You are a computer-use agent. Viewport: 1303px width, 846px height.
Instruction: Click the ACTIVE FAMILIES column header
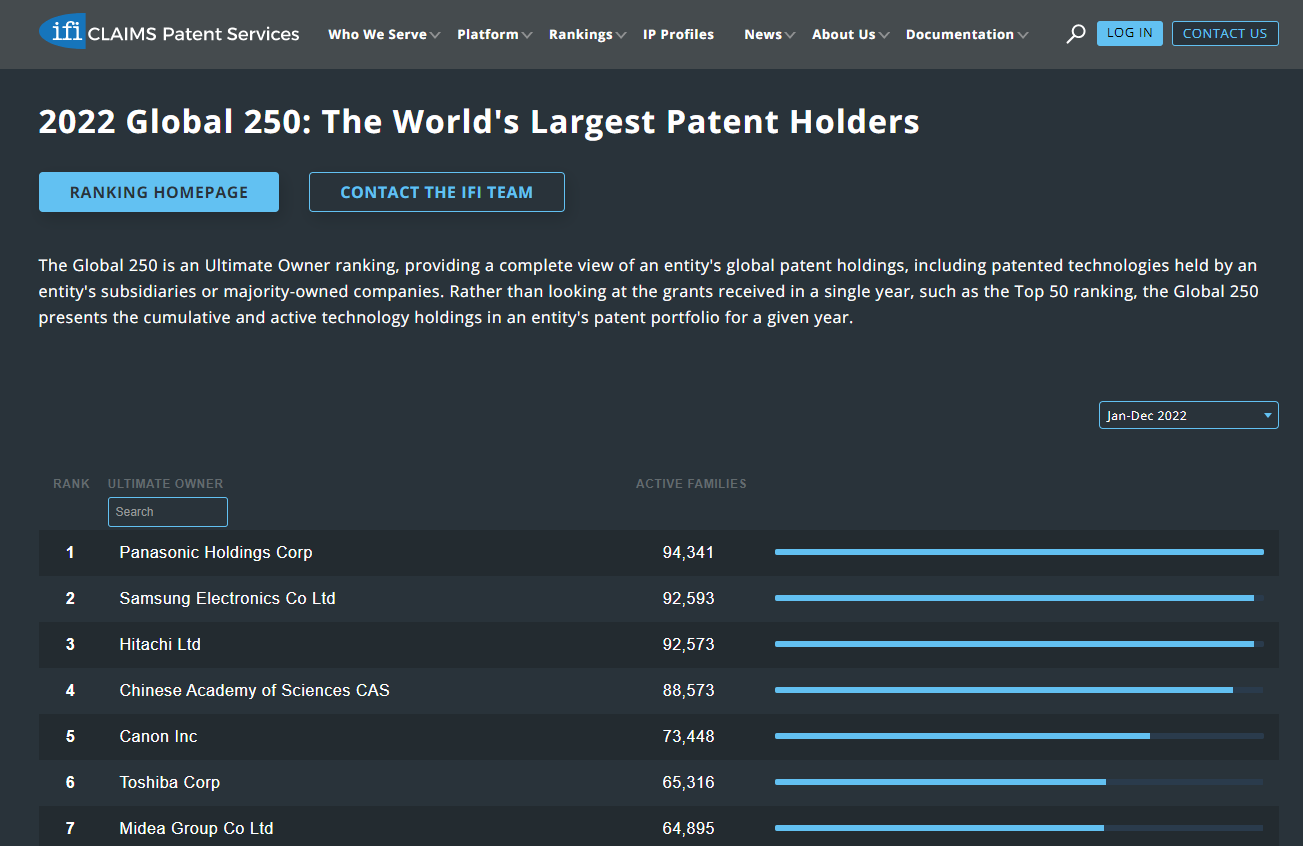pos(691,484)
